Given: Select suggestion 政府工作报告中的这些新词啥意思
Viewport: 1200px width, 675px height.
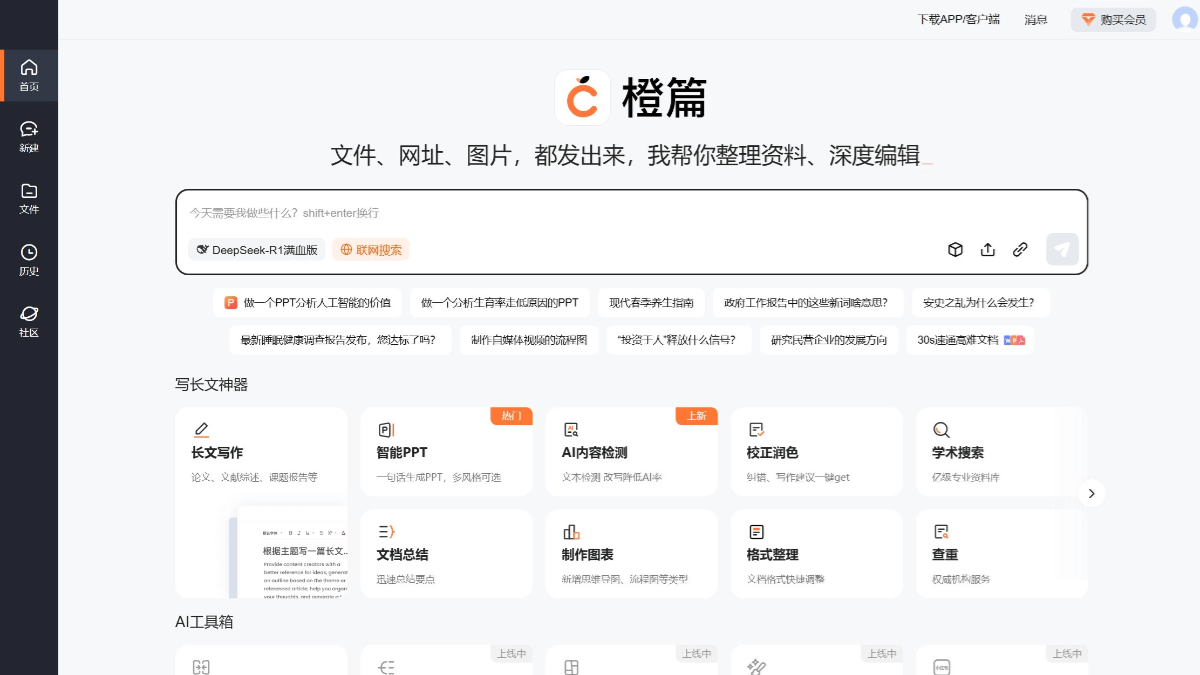Looking at the screenshot, I should point(808,302).
